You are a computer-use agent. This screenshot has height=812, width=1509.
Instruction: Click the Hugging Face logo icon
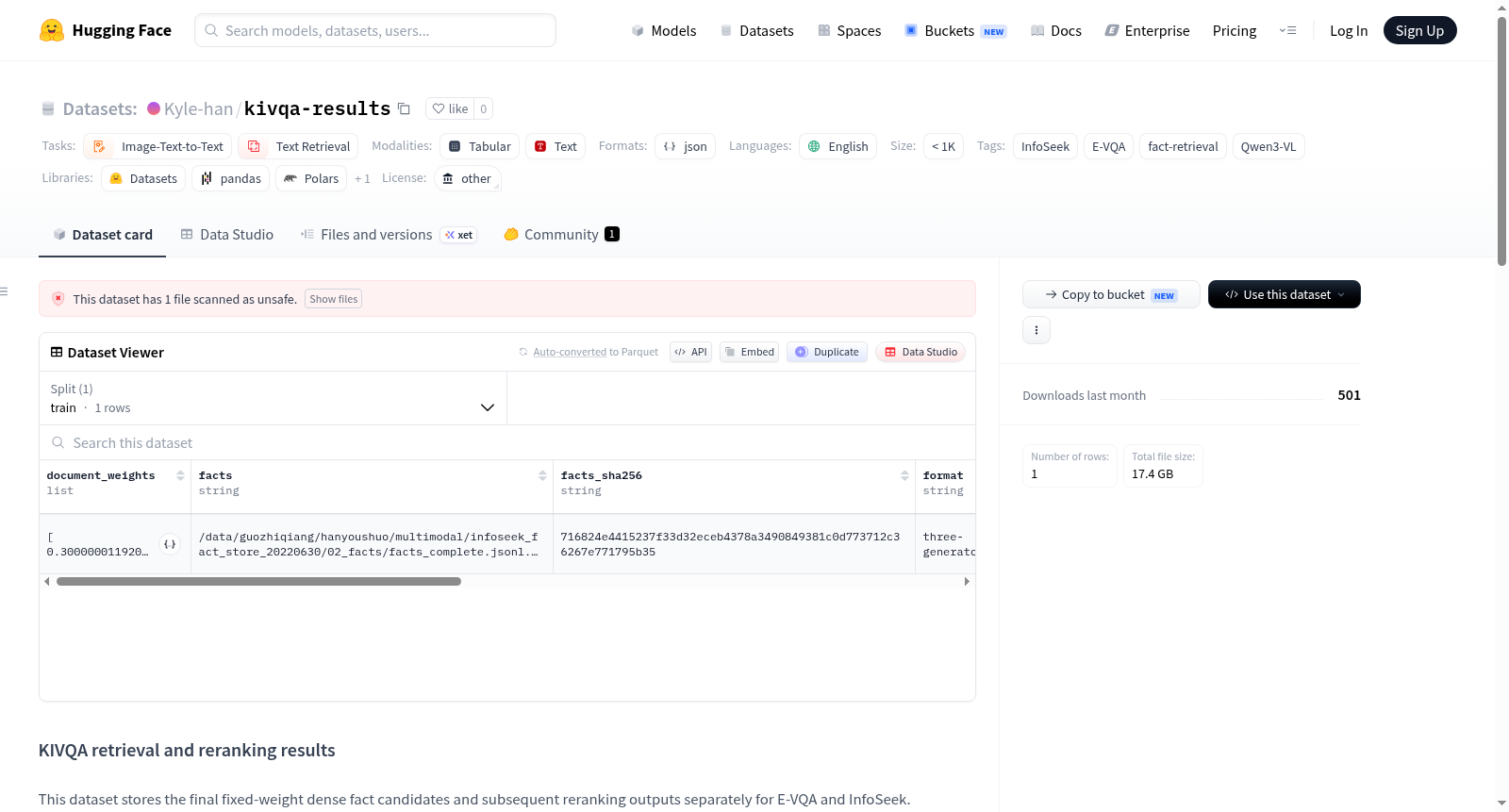pyautogui.click(x=52, y=30)
